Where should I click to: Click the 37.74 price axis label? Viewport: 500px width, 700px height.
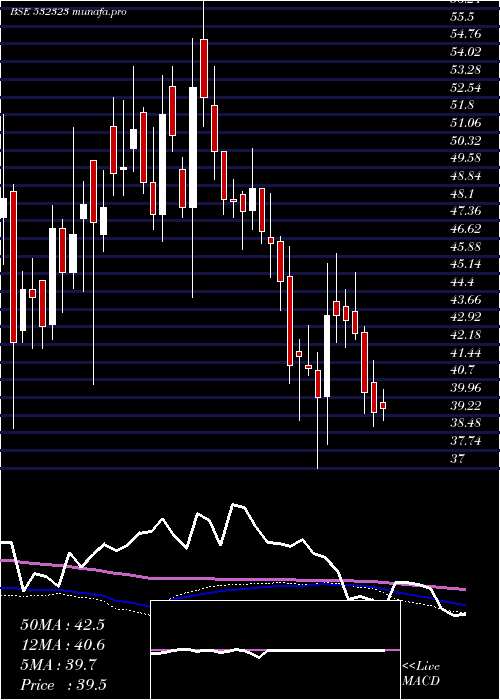(x=466, y=441)
